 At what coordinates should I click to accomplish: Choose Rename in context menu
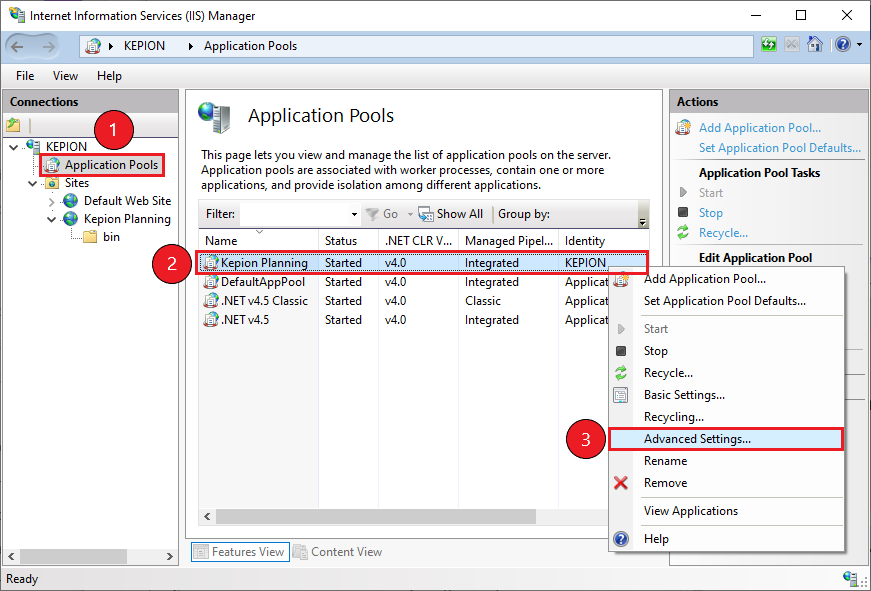[727, 461]
